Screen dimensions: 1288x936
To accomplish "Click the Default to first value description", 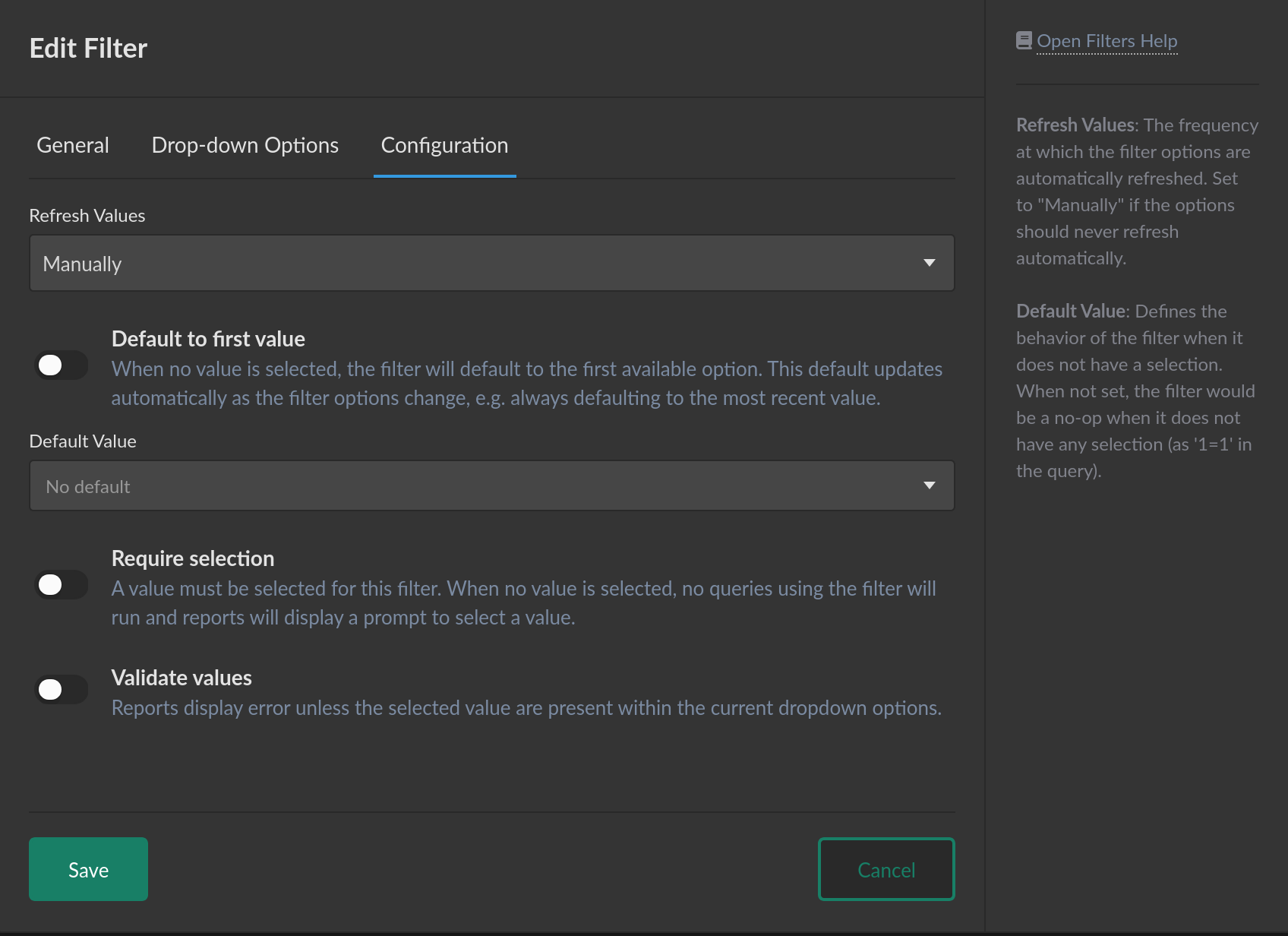I will click(x=527, y=384).
